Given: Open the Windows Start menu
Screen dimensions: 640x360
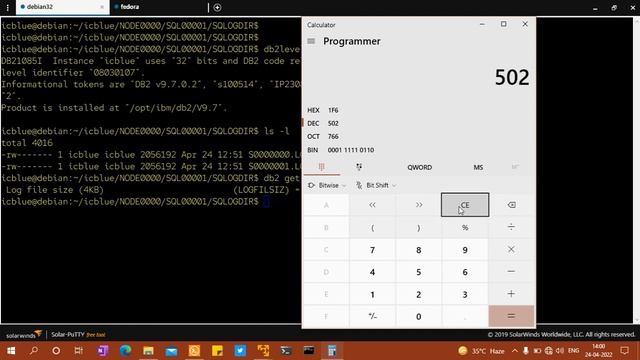Looking at the screenshot, I should point(11,351).
